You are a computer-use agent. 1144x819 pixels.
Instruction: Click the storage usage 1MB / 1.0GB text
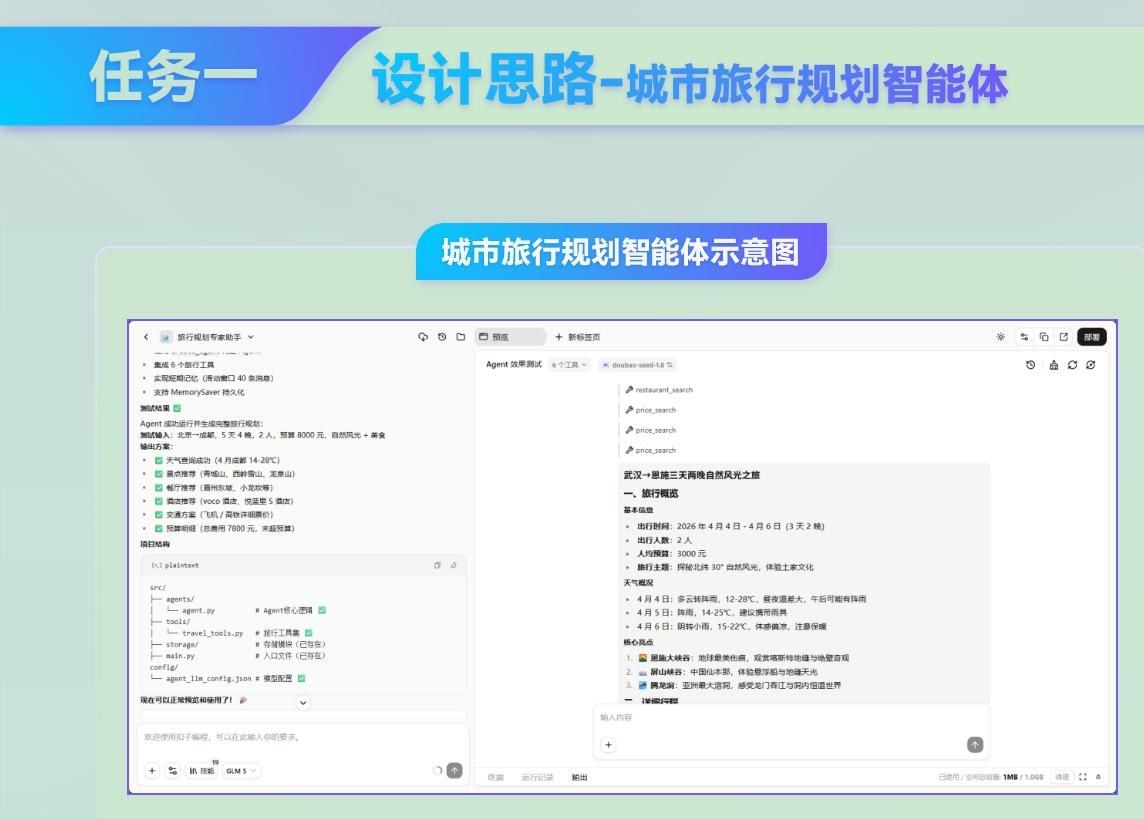(x=1023, y=777)
